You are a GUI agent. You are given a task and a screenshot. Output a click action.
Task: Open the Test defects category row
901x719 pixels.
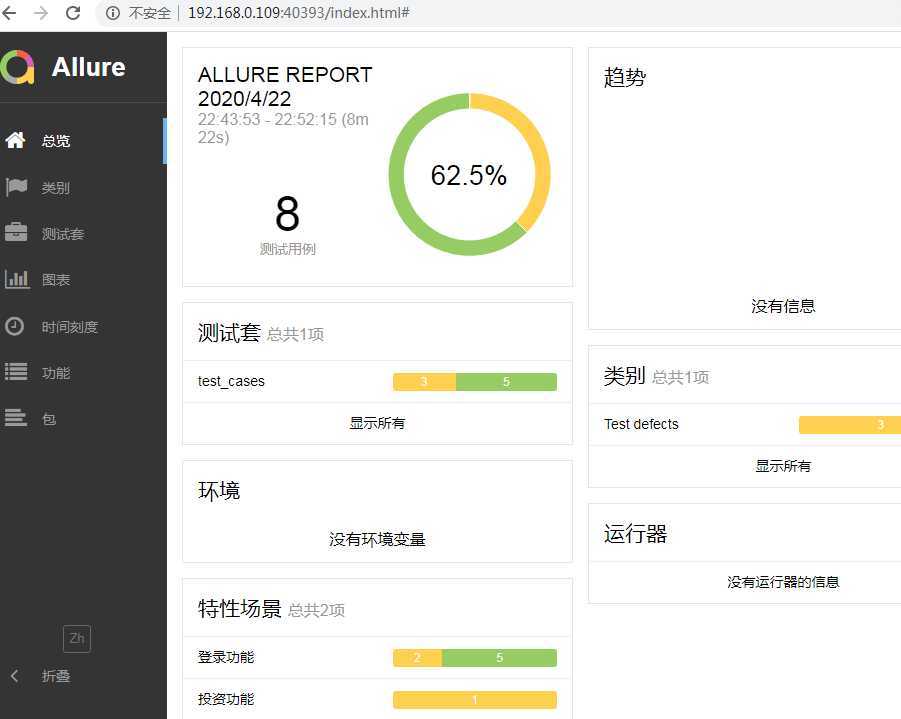pos(745,425)
